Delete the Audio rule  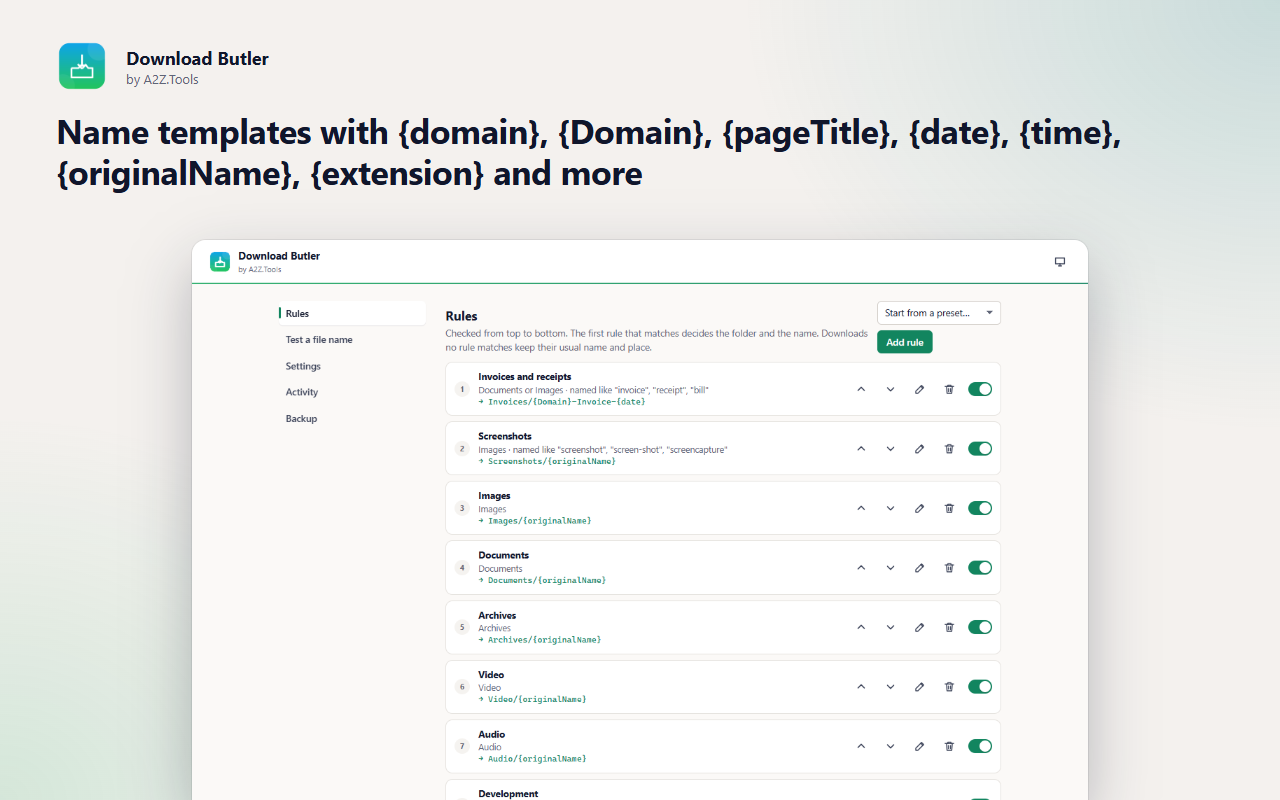click(x=949, y=746)
